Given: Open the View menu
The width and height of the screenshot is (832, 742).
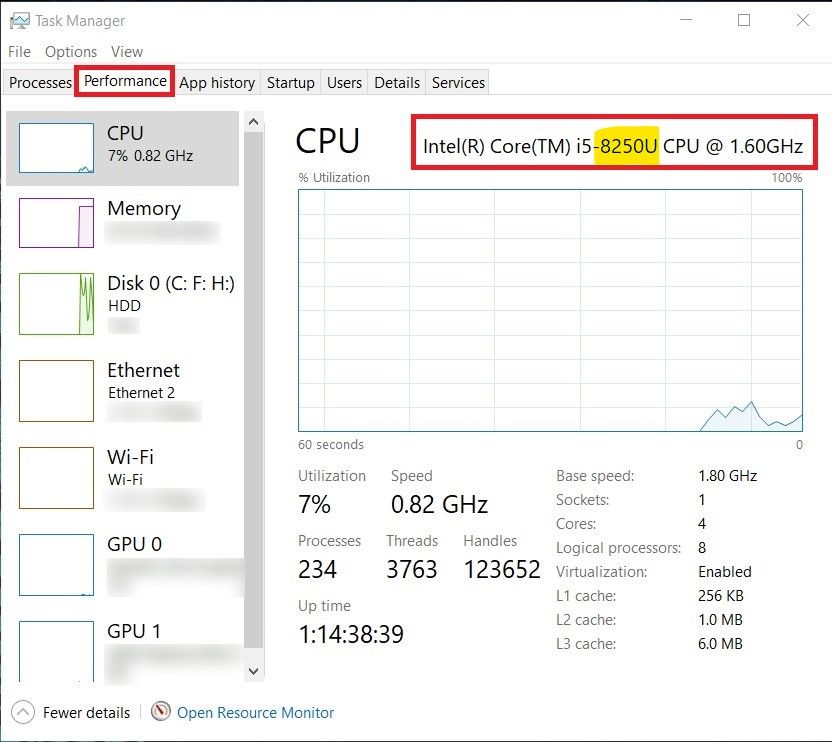Looking at the screenshot, I should pyautogui.click(x=126, y=51).
